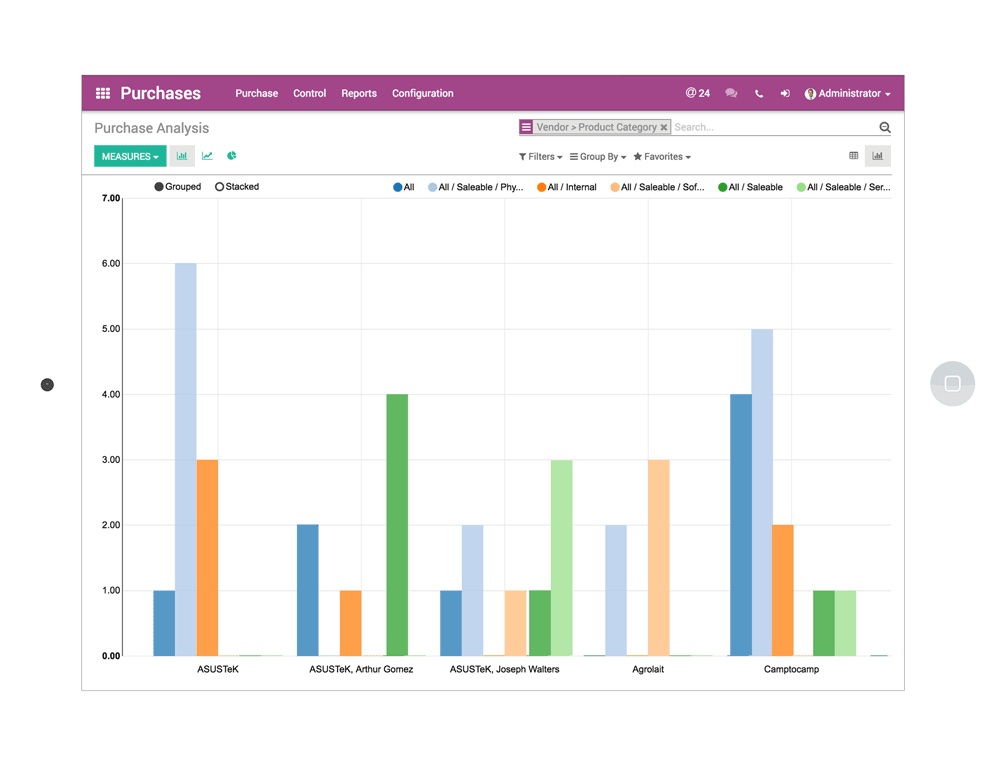The height and width of the screenshot is (769, 1000).
Task: Open the Favorites dropdown
Action: 661,156
